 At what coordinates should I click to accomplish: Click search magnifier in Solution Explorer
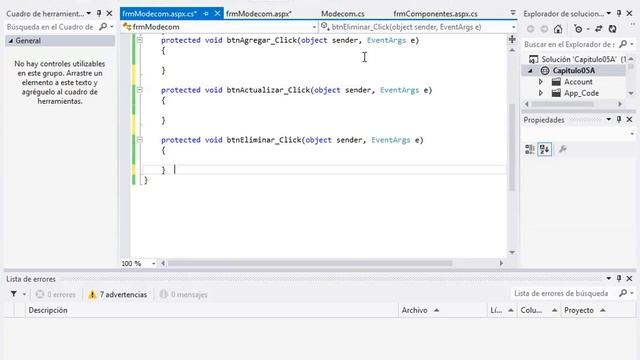(623, 44)
